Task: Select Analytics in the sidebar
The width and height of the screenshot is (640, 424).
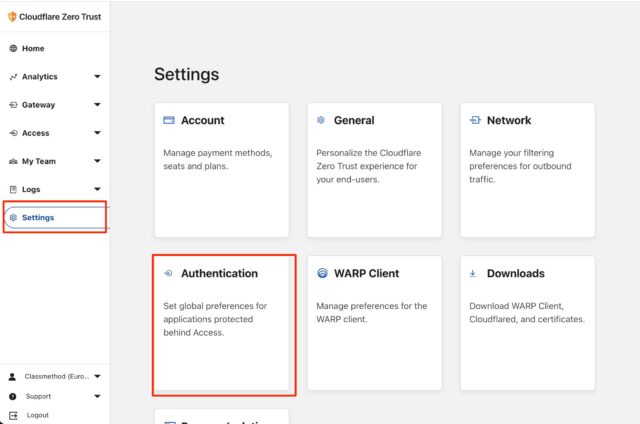Action: [40, 77]
